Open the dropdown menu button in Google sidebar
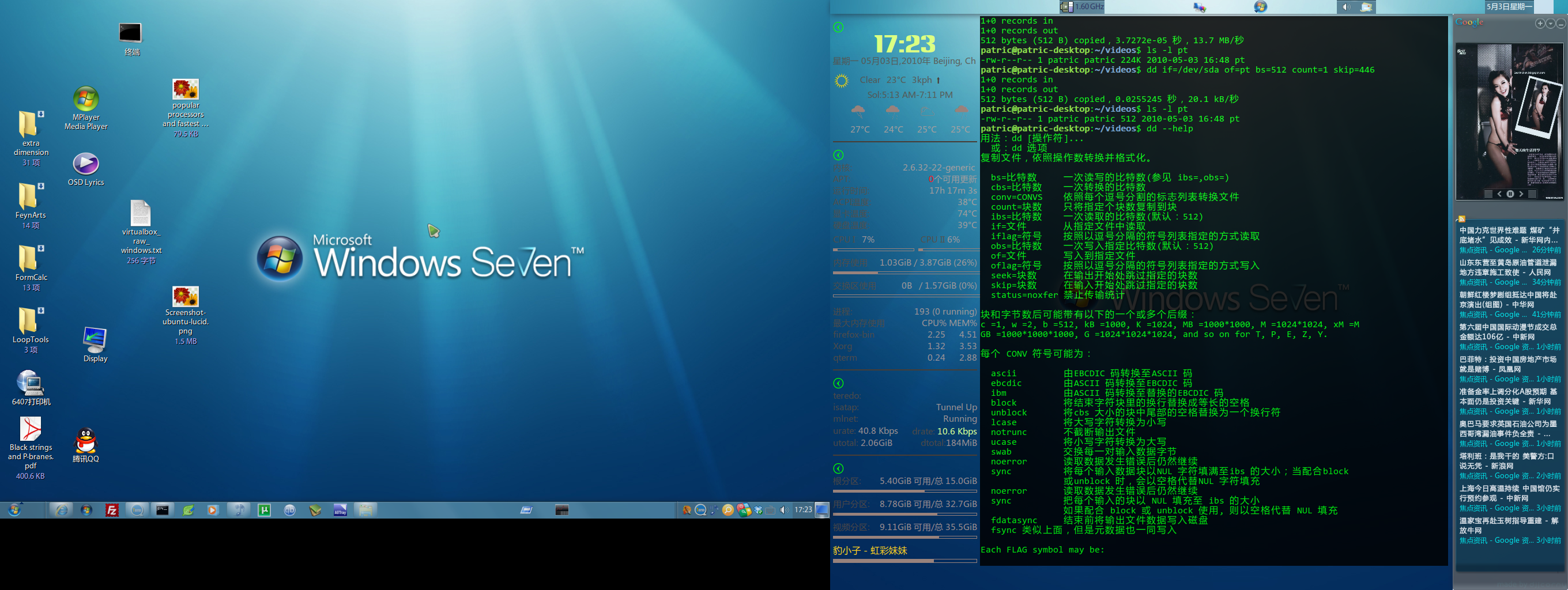The image size is (1568, 590). point(1550,24)
